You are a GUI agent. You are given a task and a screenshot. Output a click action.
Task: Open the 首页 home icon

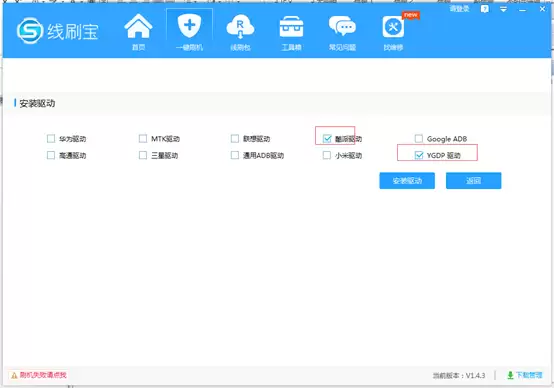click(x=138, y=26)
